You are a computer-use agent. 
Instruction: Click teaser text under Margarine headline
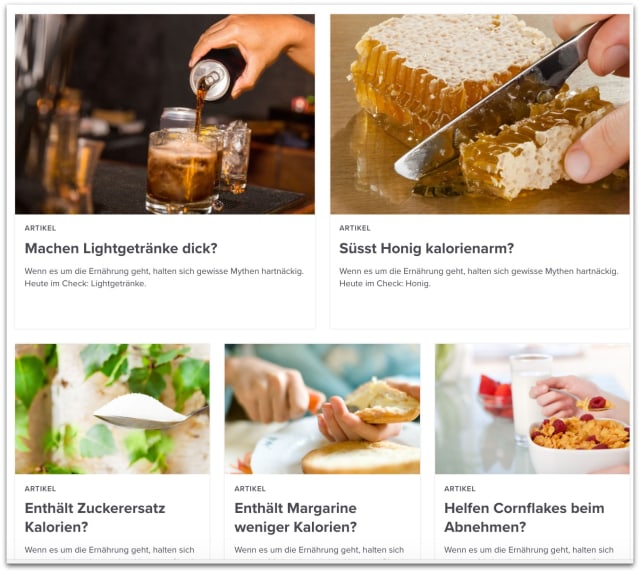319,550
